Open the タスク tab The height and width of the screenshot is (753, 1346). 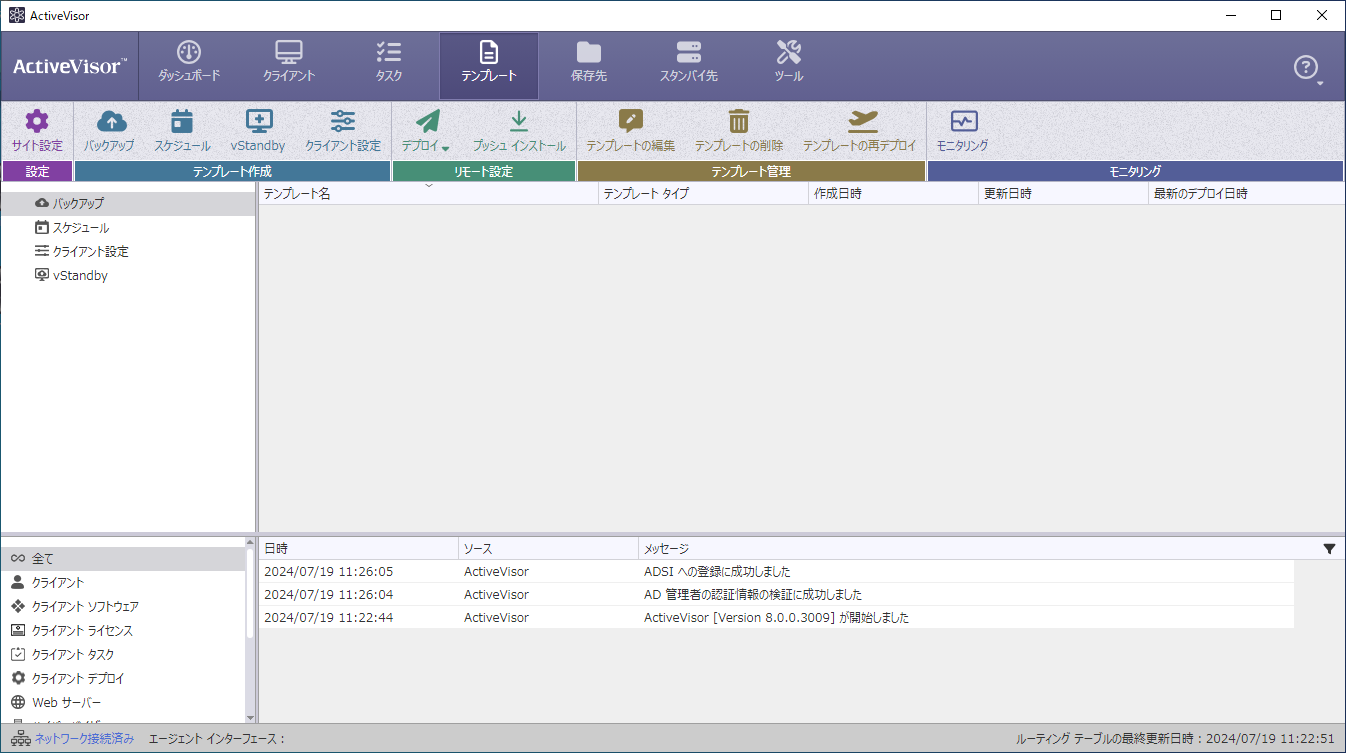click(x=389, y=64)
